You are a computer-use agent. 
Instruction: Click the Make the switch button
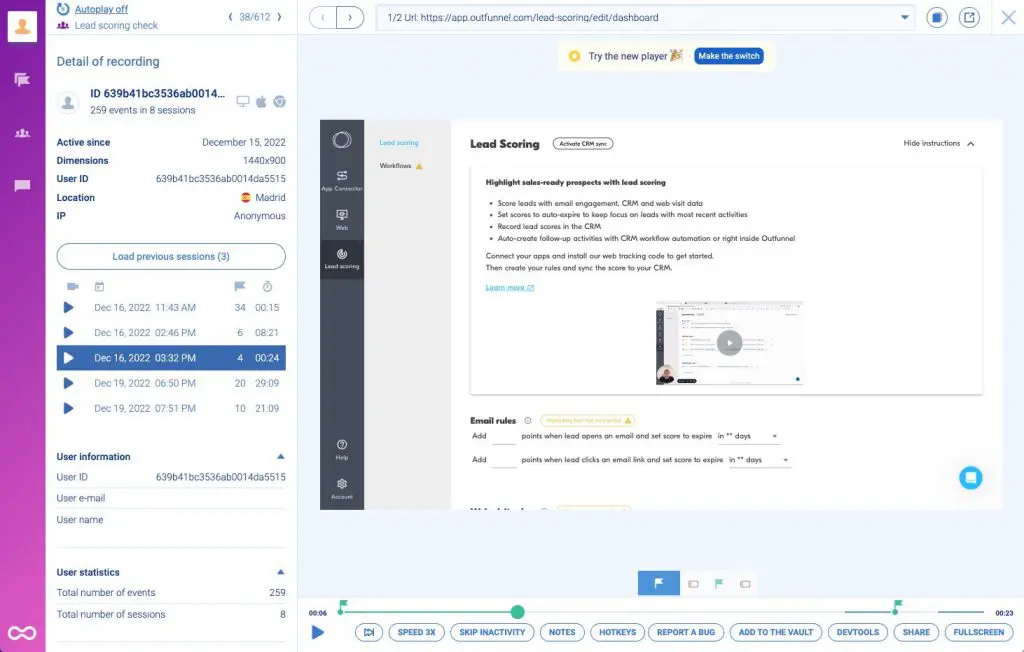(x=728, y=56)
